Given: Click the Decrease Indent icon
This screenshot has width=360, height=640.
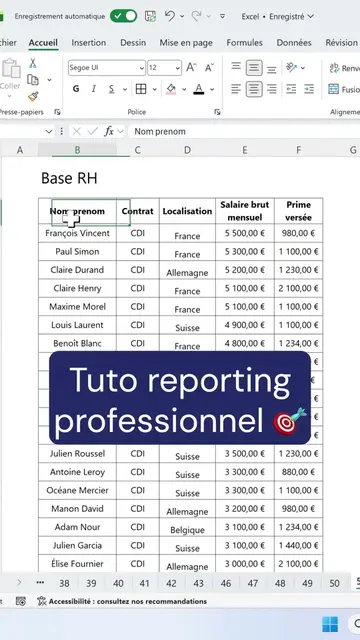Looking at the screenshot, I should pos(291,89).
